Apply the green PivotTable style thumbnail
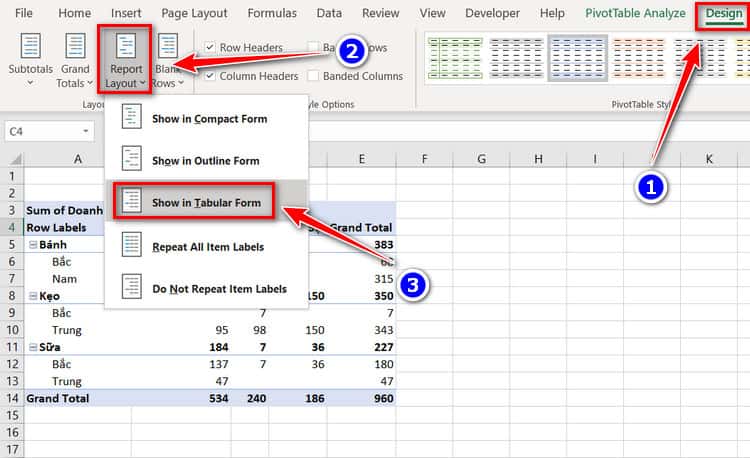 (455, 58)
